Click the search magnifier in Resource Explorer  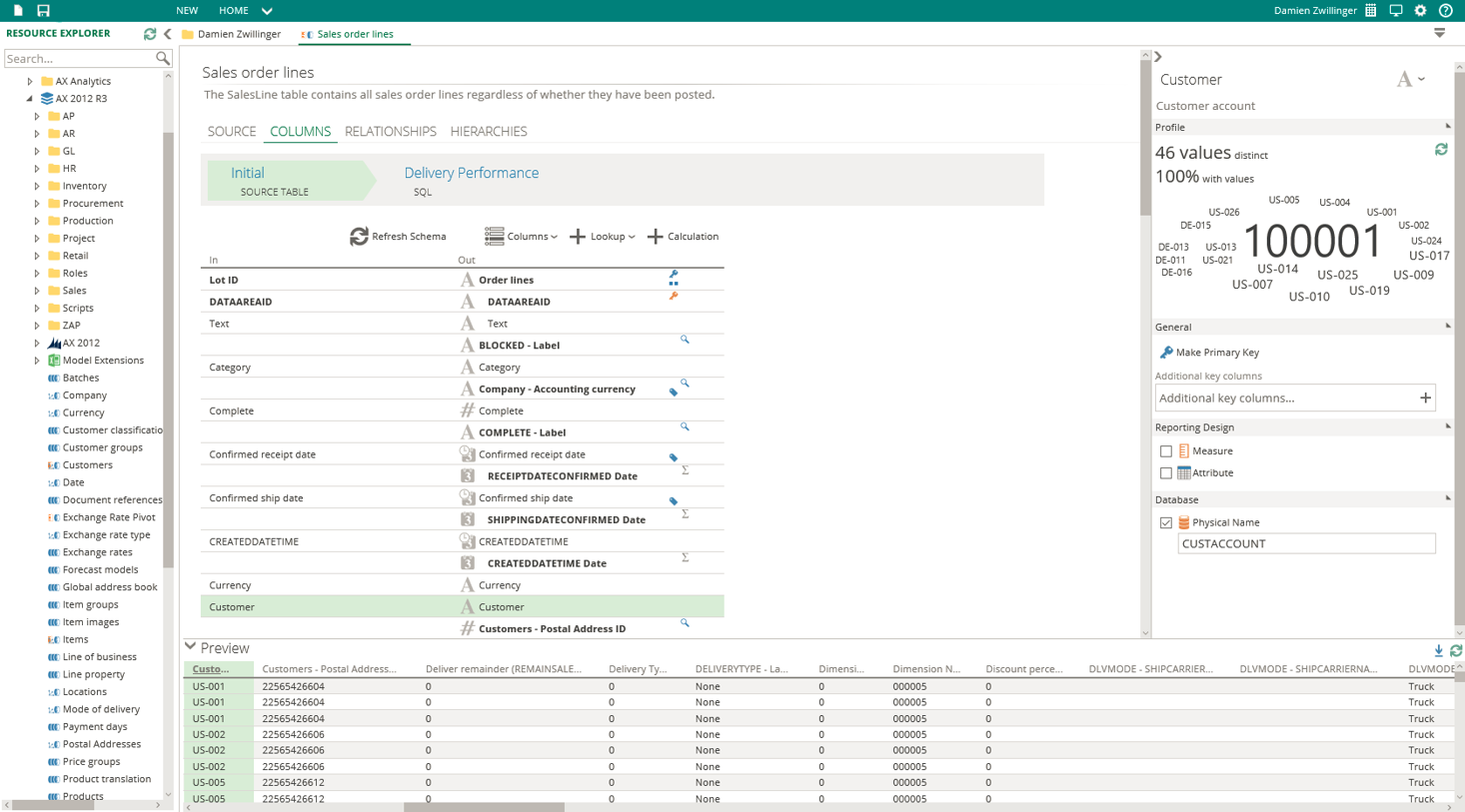click(x=163, y=59)
